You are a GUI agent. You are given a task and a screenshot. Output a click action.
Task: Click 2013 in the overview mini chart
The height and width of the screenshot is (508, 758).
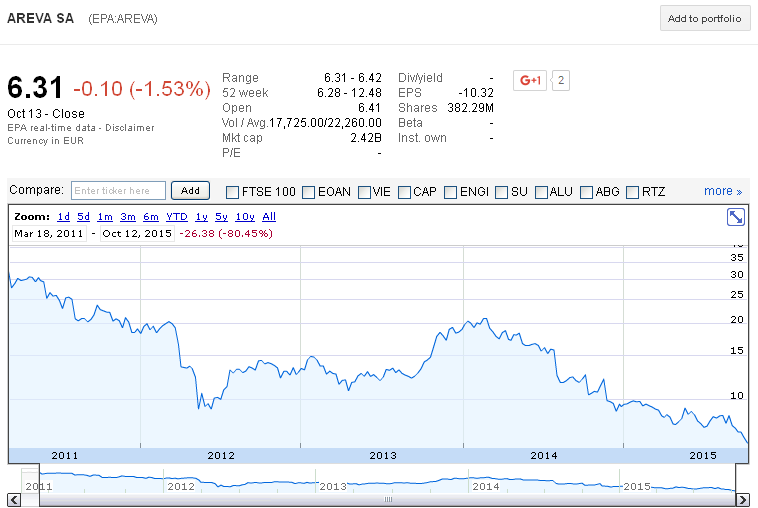333,486
